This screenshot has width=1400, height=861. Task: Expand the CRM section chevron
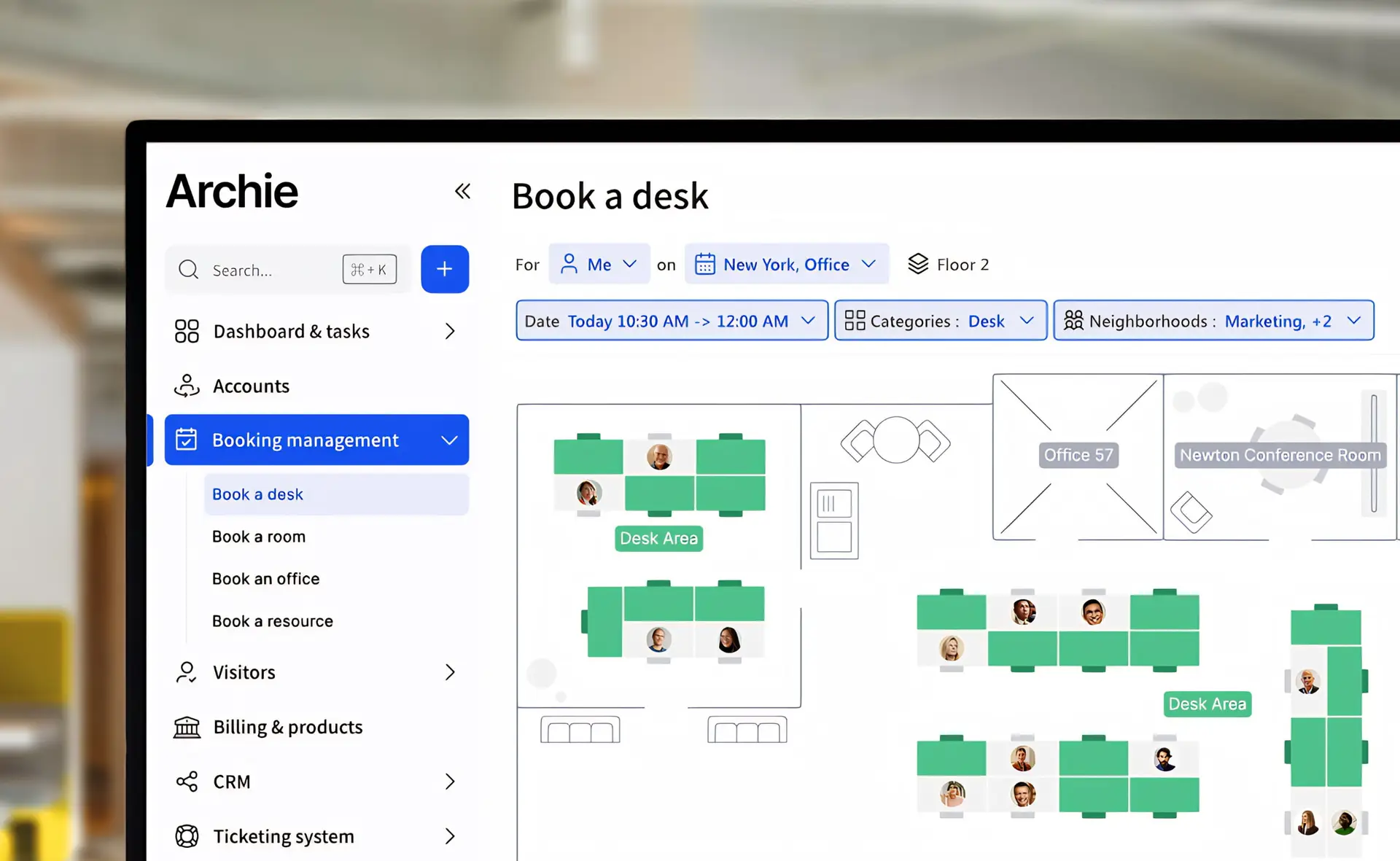click(450, 782)
